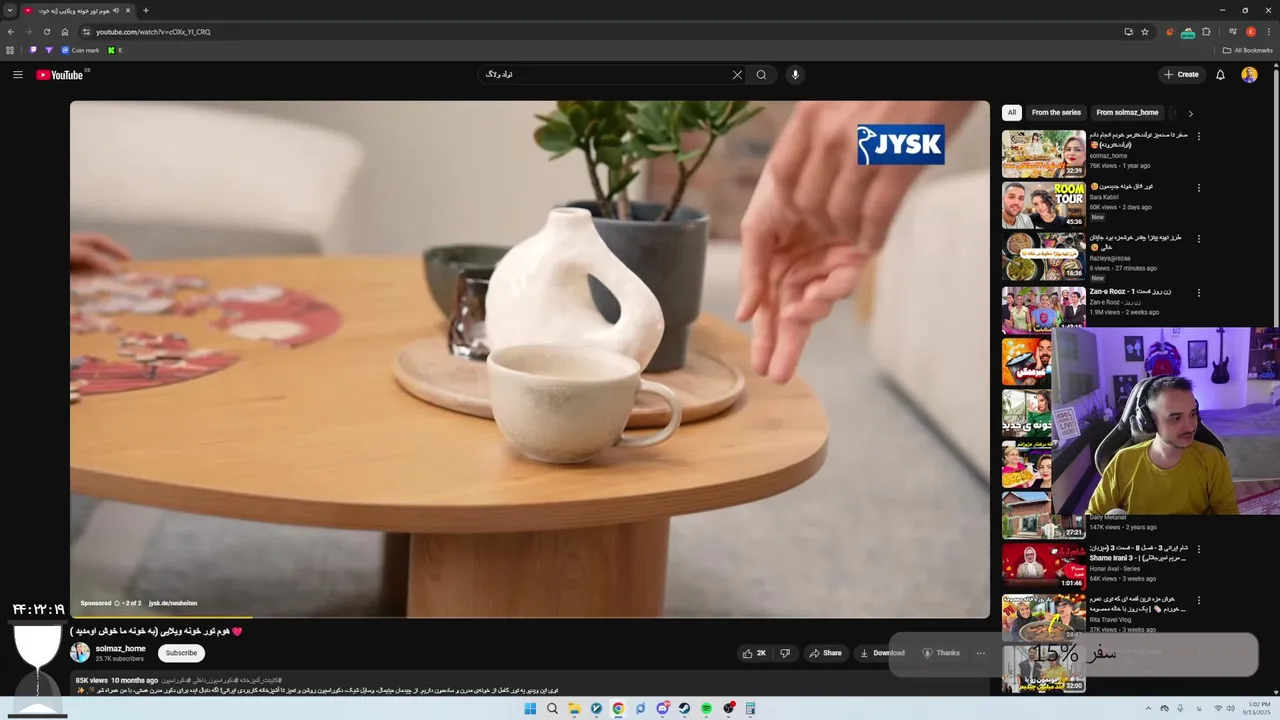The height and width of the screenshot is (720, 1280).
Task: Click the Create button
Action: coord(1181,75)
